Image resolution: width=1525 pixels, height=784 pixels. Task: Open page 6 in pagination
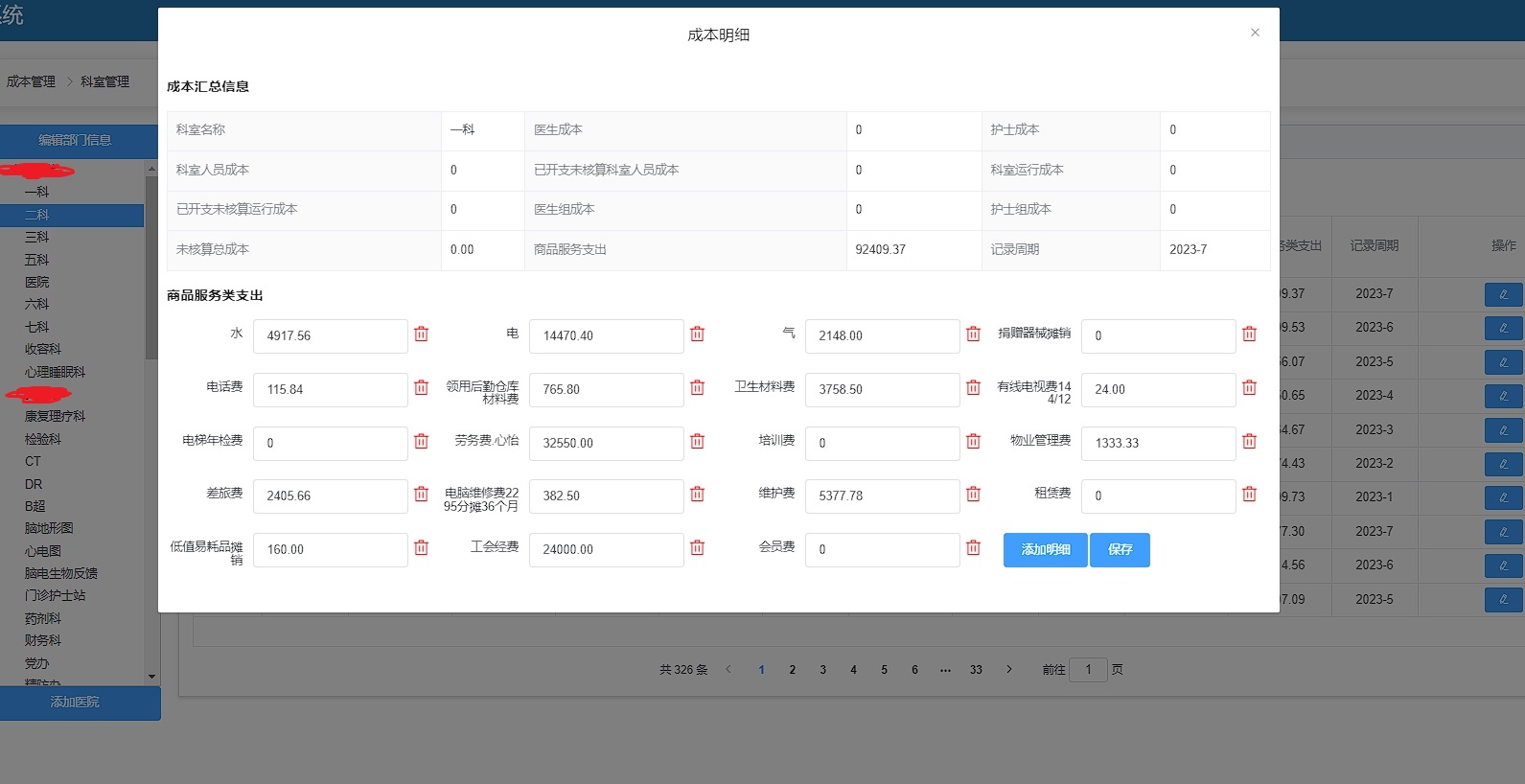915,670
